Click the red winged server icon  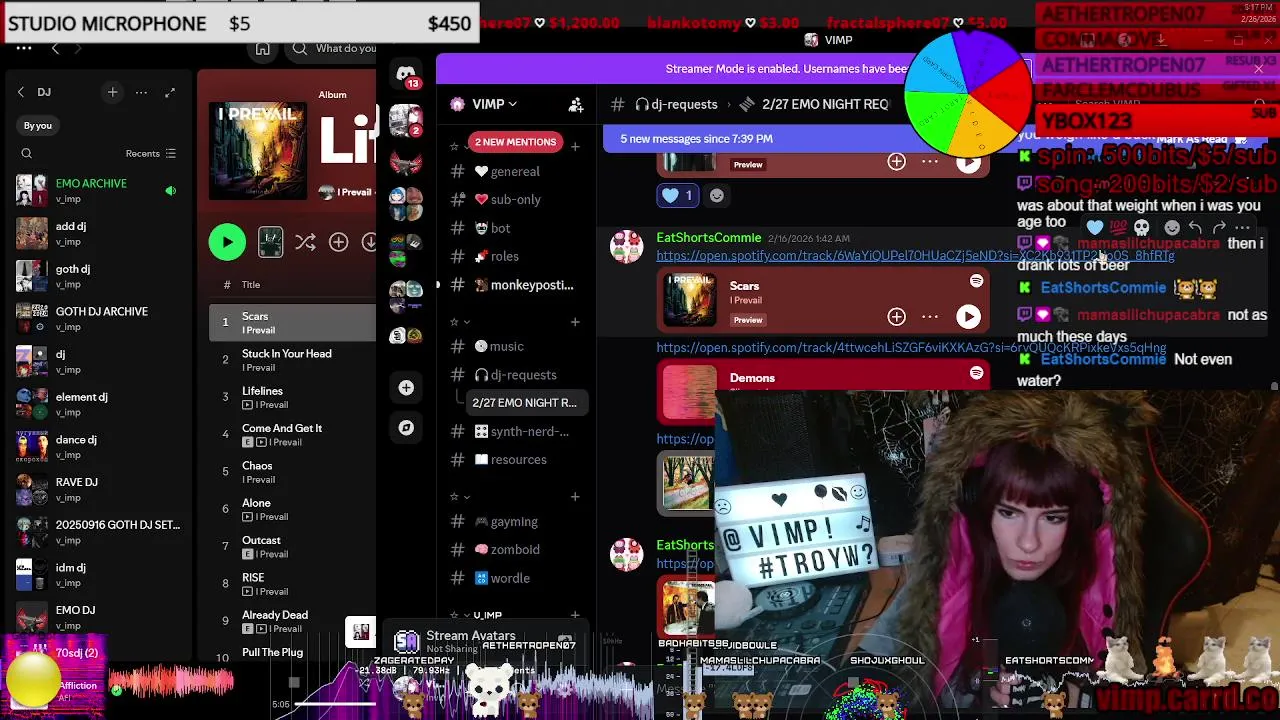pos(406,163)
